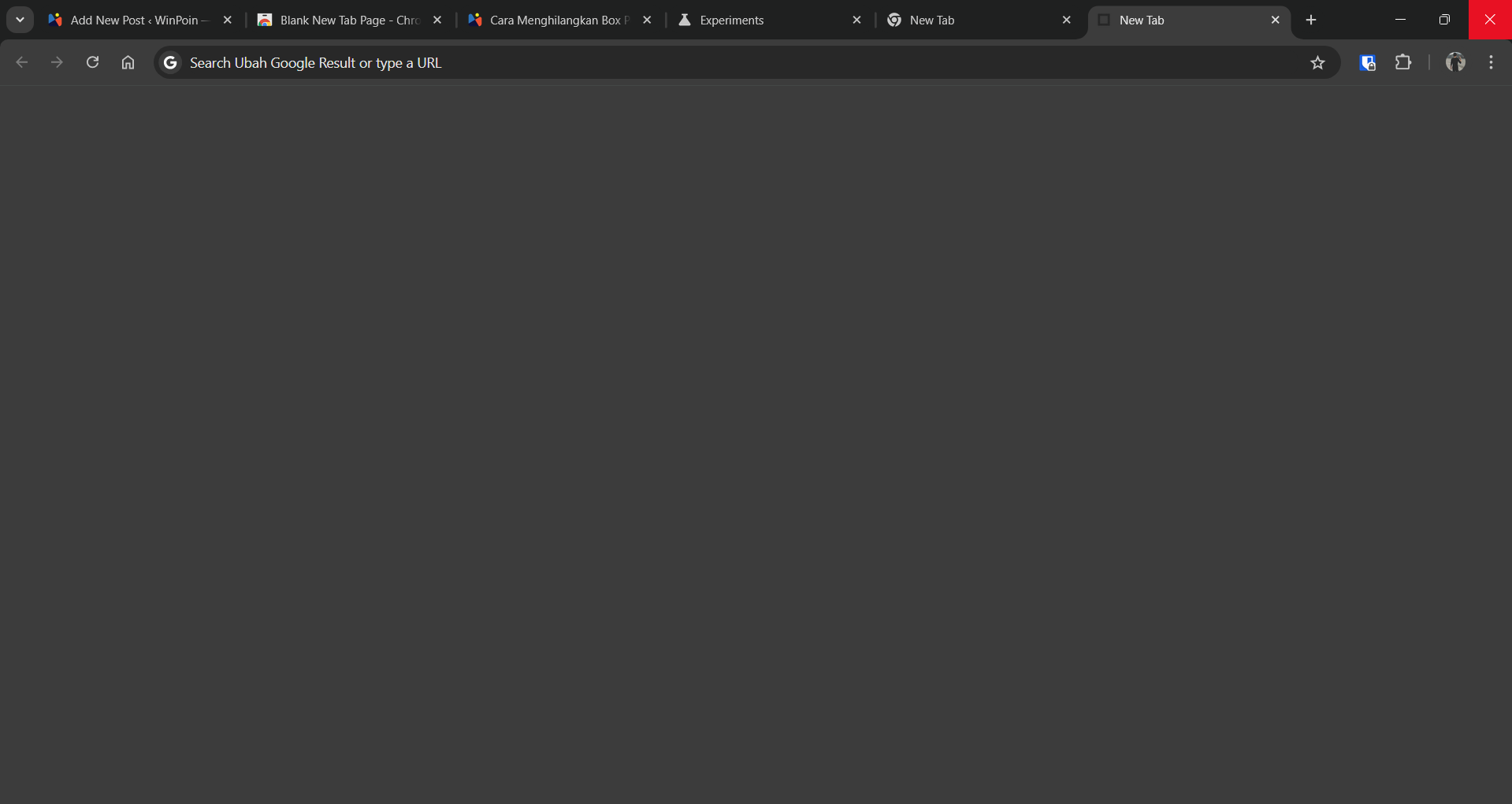Switch to the Experiments tab

tap(770, 20)
